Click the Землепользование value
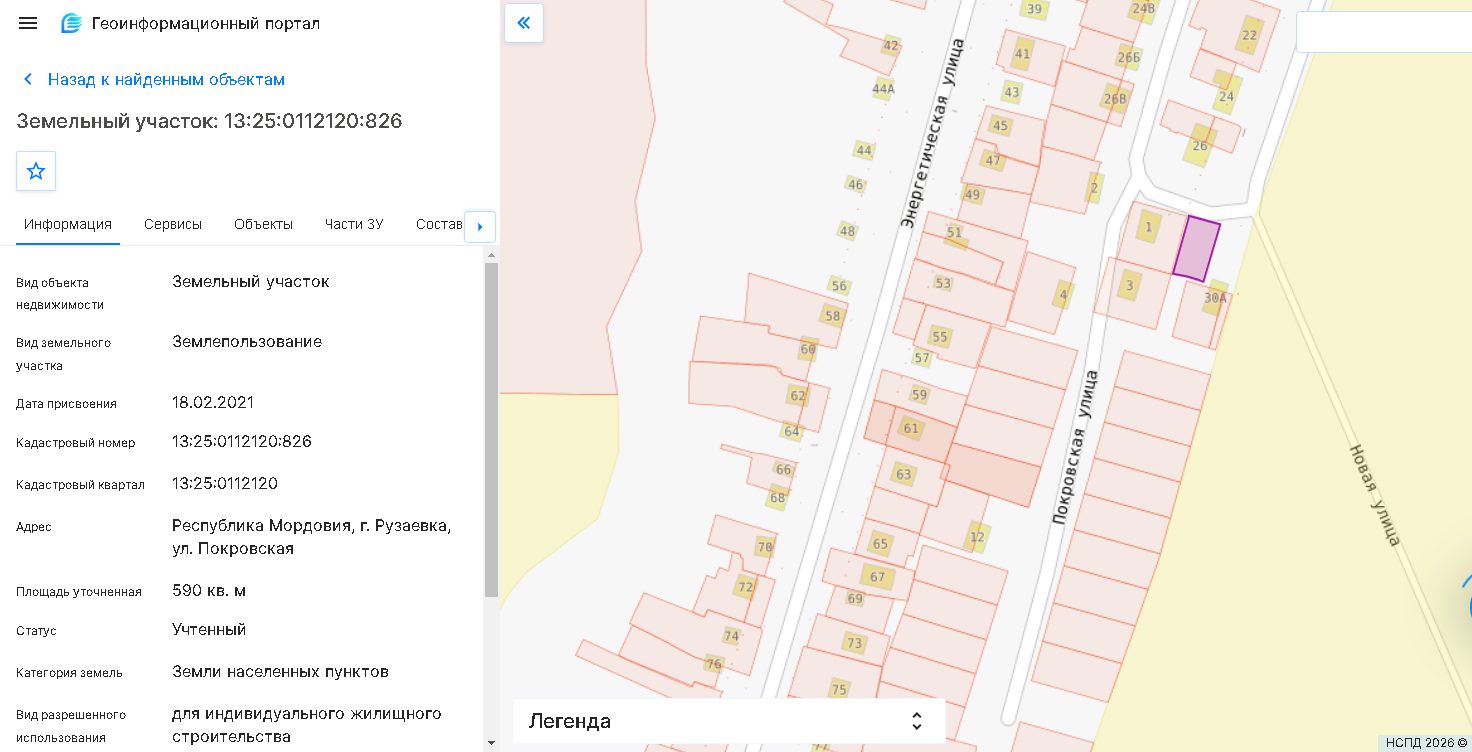This screenshot has height=752, width=1472. [247, 341]
